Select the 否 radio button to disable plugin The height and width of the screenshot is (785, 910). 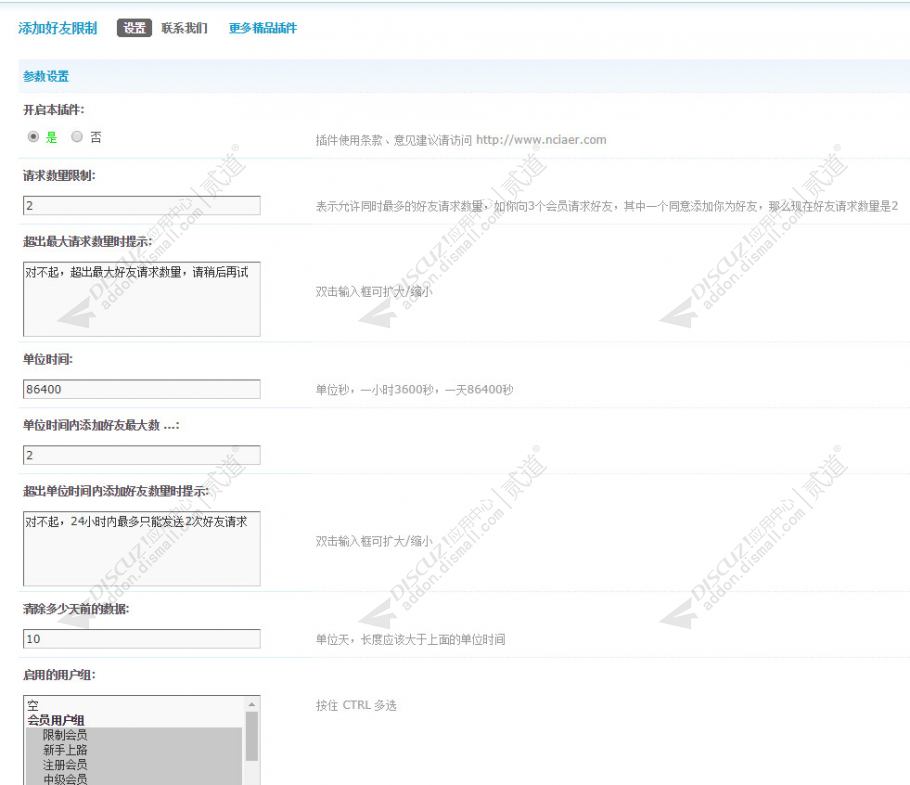pyautogui.click(x=77, y=137)
